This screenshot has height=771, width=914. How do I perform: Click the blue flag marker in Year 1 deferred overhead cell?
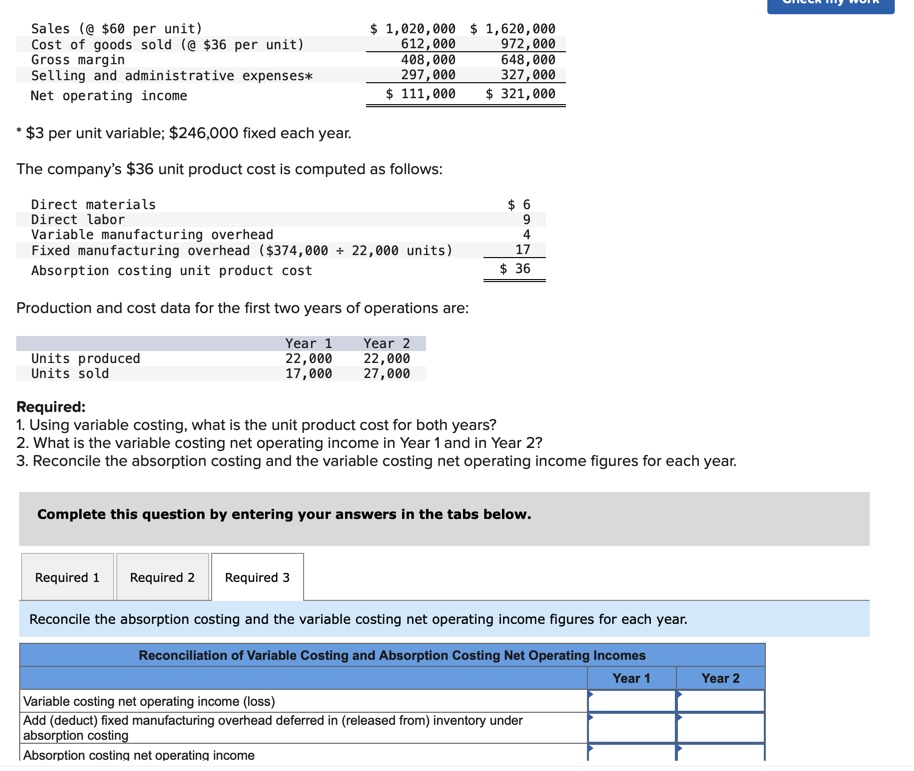click(x=590, y=717)
